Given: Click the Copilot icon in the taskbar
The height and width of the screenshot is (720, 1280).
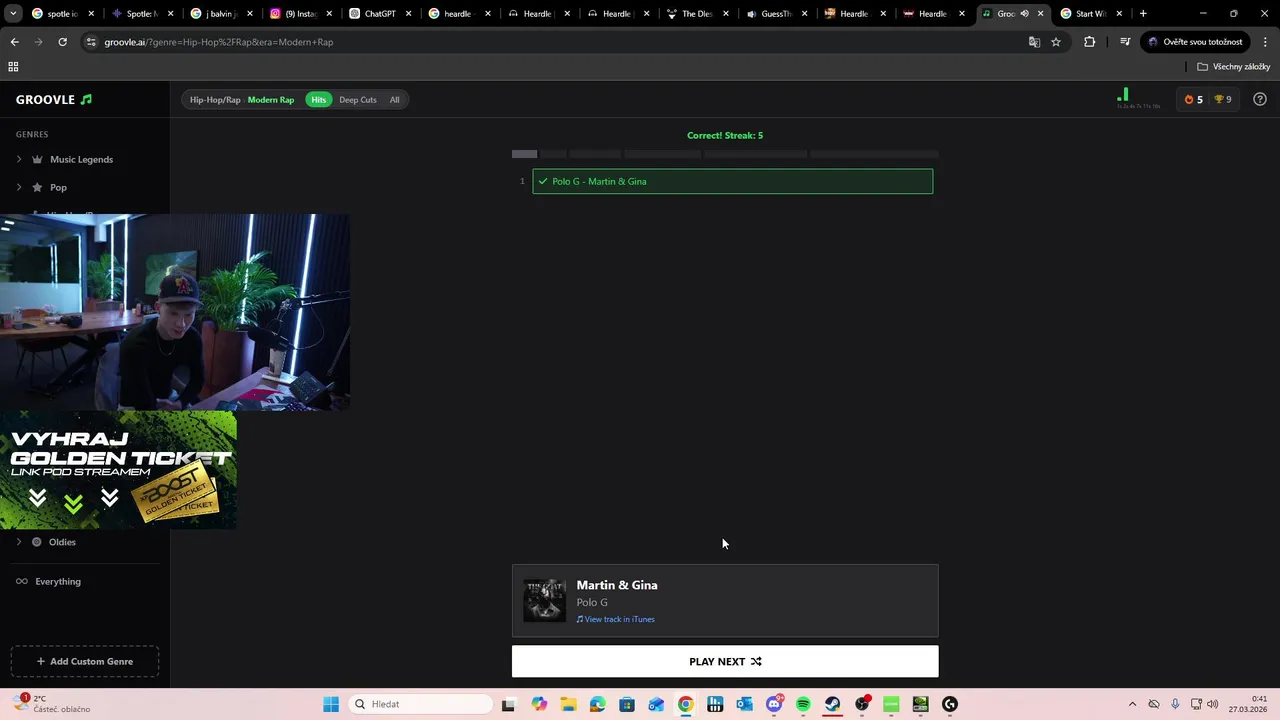Looking at the screenshot, I should coord(539,704).
